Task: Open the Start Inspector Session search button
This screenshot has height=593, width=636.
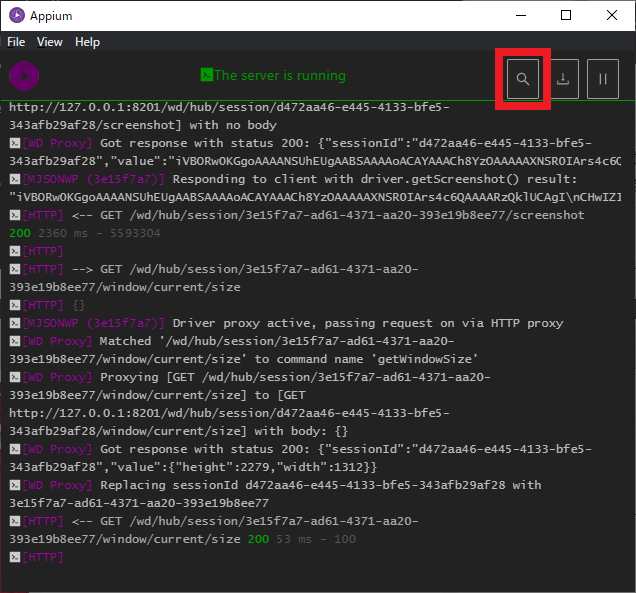Action: click(522, 79)
